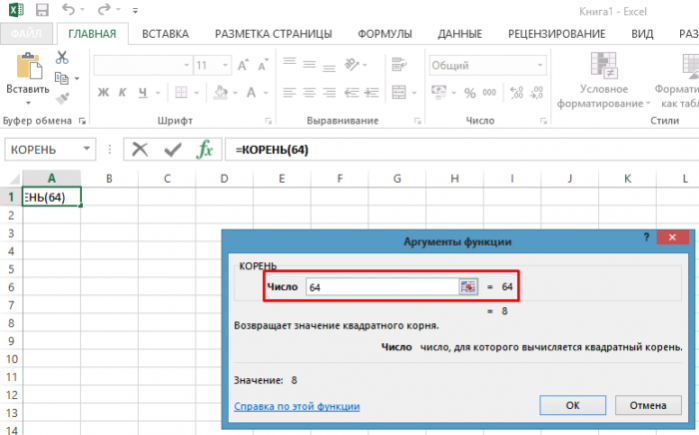Toggle bold Ж formatting
This screenshot has height=435, width=699.
tap(103, 92)
